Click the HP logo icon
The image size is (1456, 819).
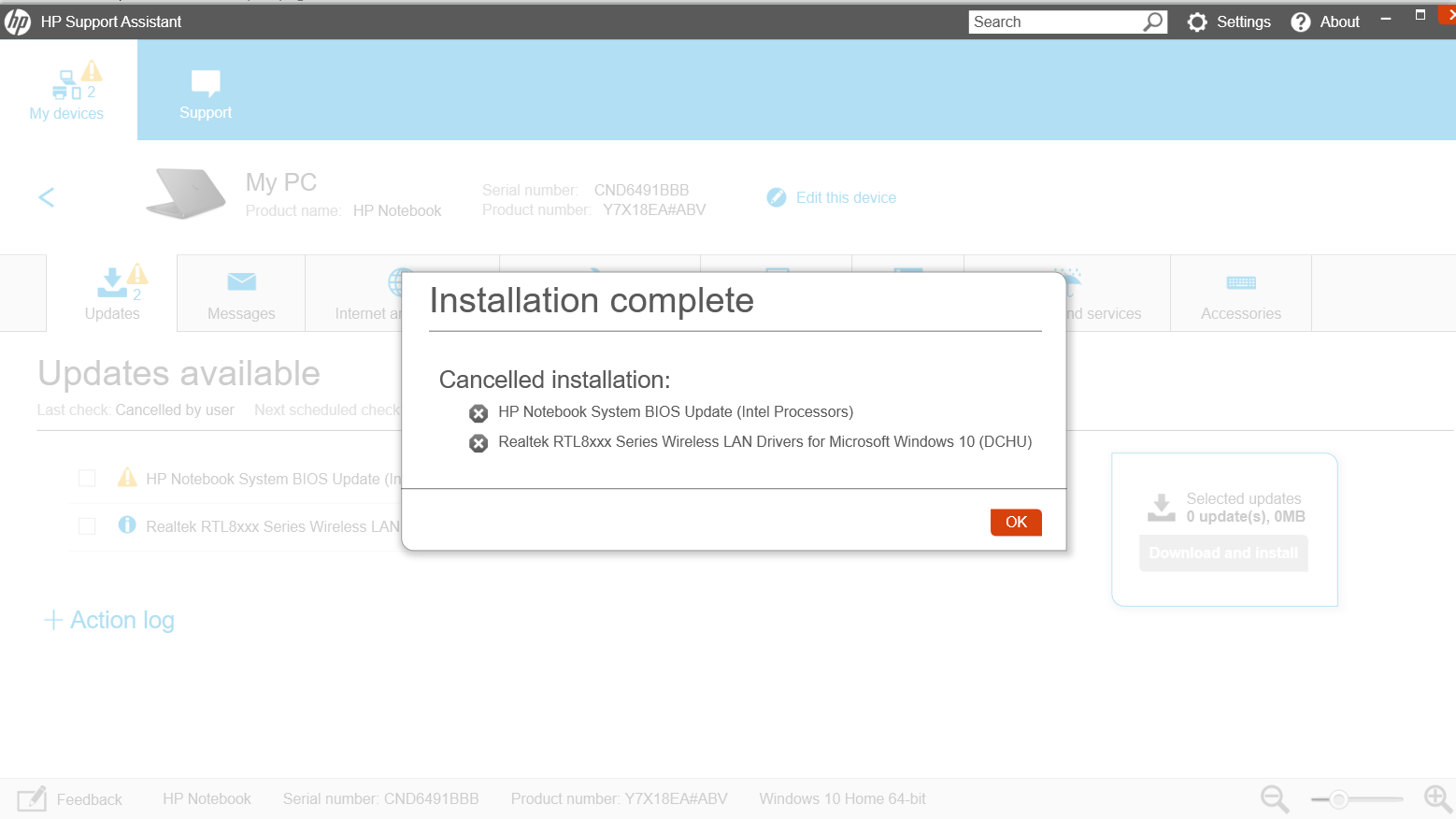[x=18, y=22]
